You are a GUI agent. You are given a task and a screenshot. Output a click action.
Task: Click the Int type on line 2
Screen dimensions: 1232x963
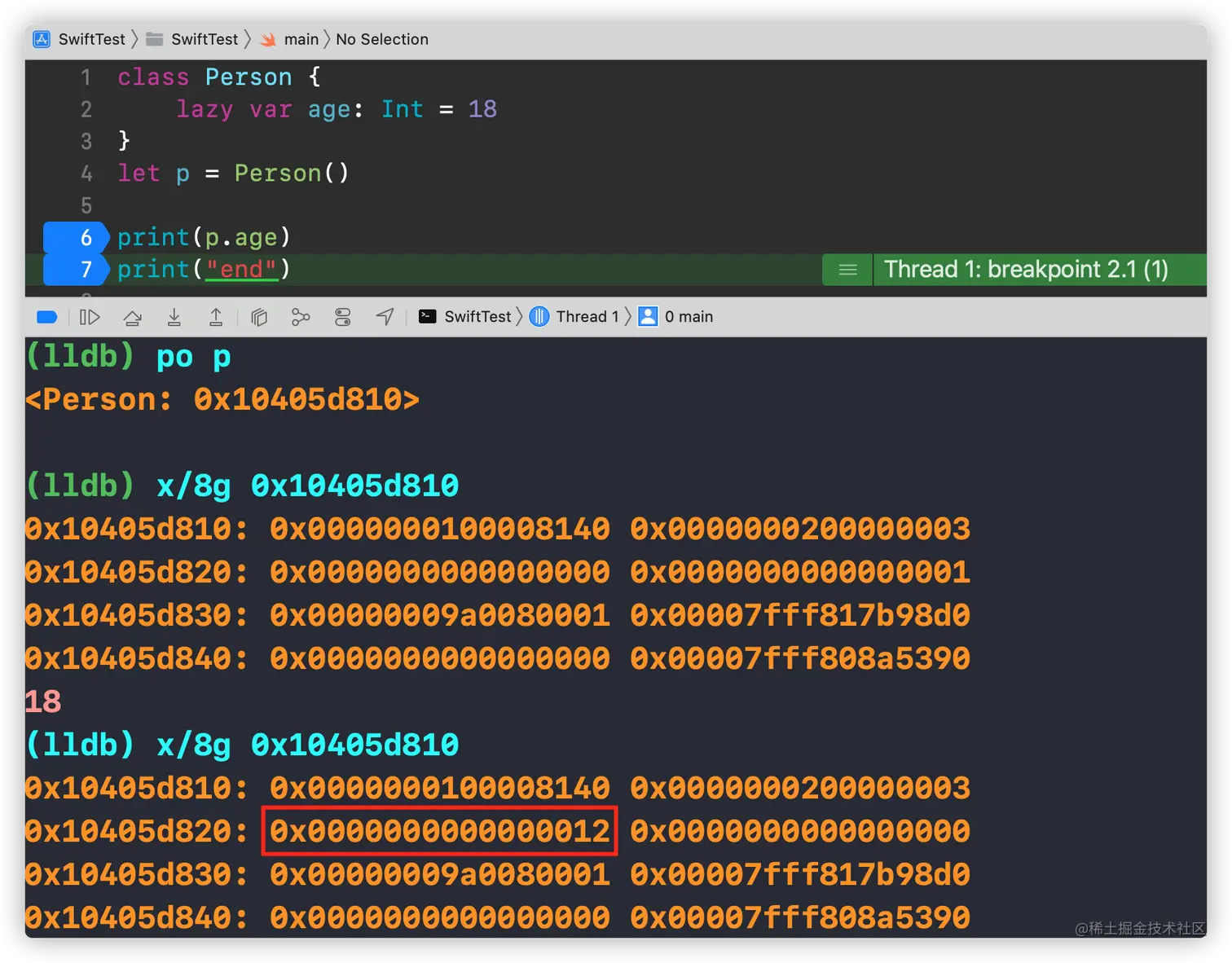[403, 109]
